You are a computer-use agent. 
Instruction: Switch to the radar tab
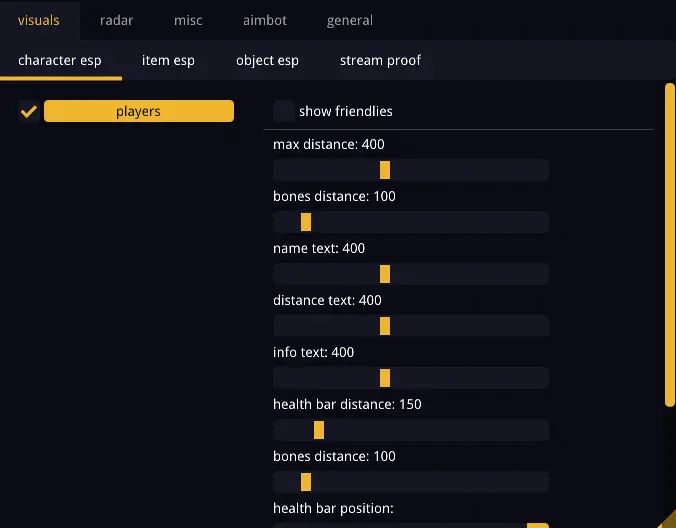[116, 20]
